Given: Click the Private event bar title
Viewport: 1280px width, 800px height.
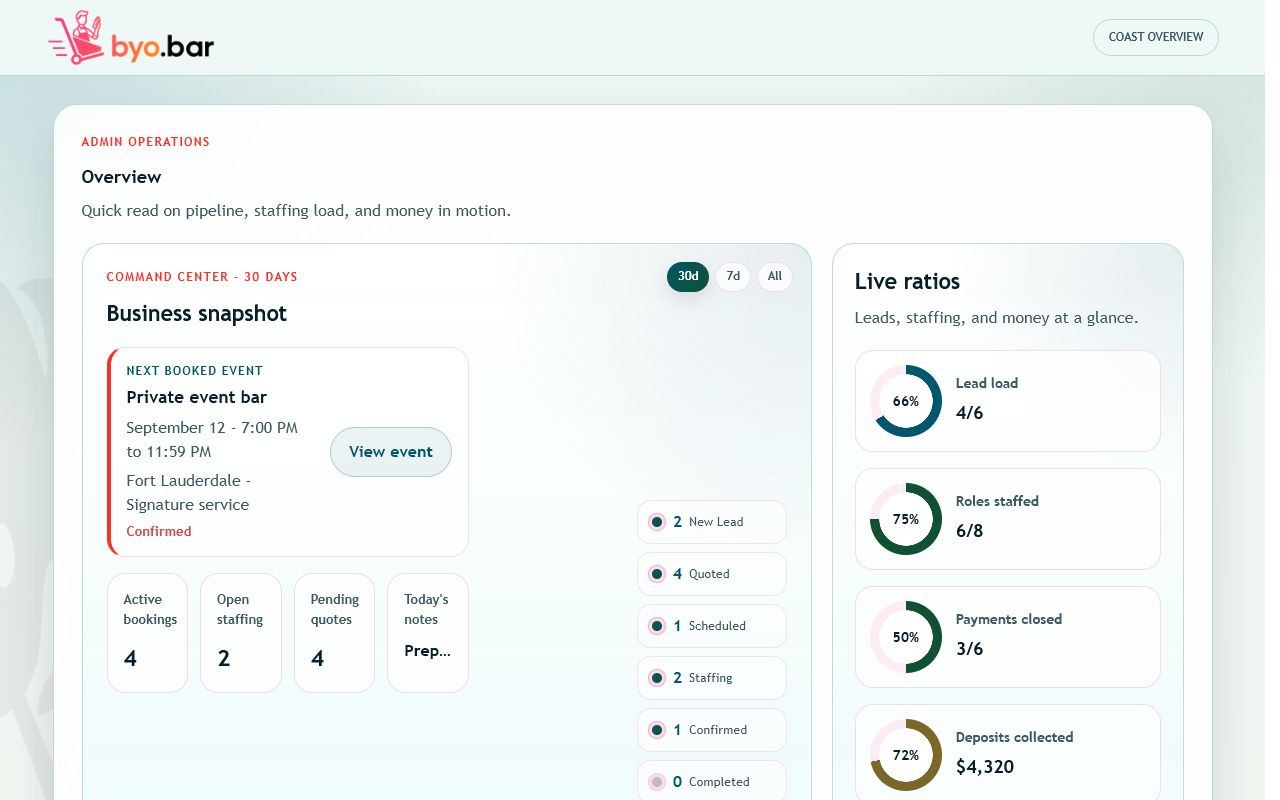Looking at the screenshot, I should (197, 397).
